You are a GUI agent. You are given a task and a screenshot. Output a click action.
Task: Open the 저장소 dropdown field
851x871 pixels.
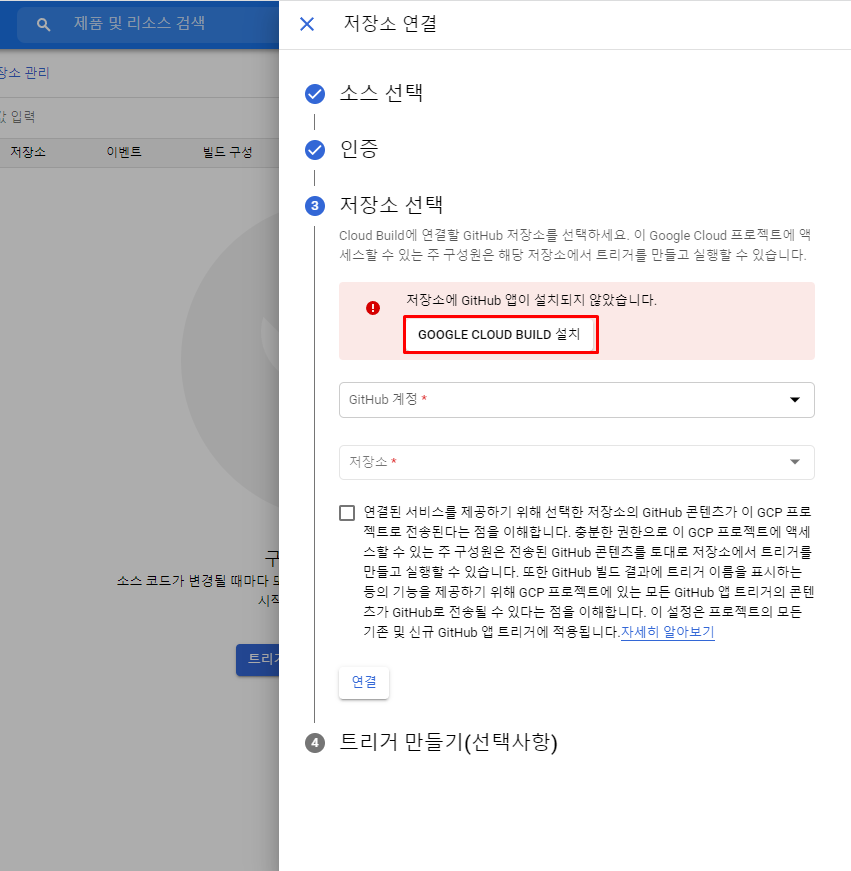coord(577,462)
